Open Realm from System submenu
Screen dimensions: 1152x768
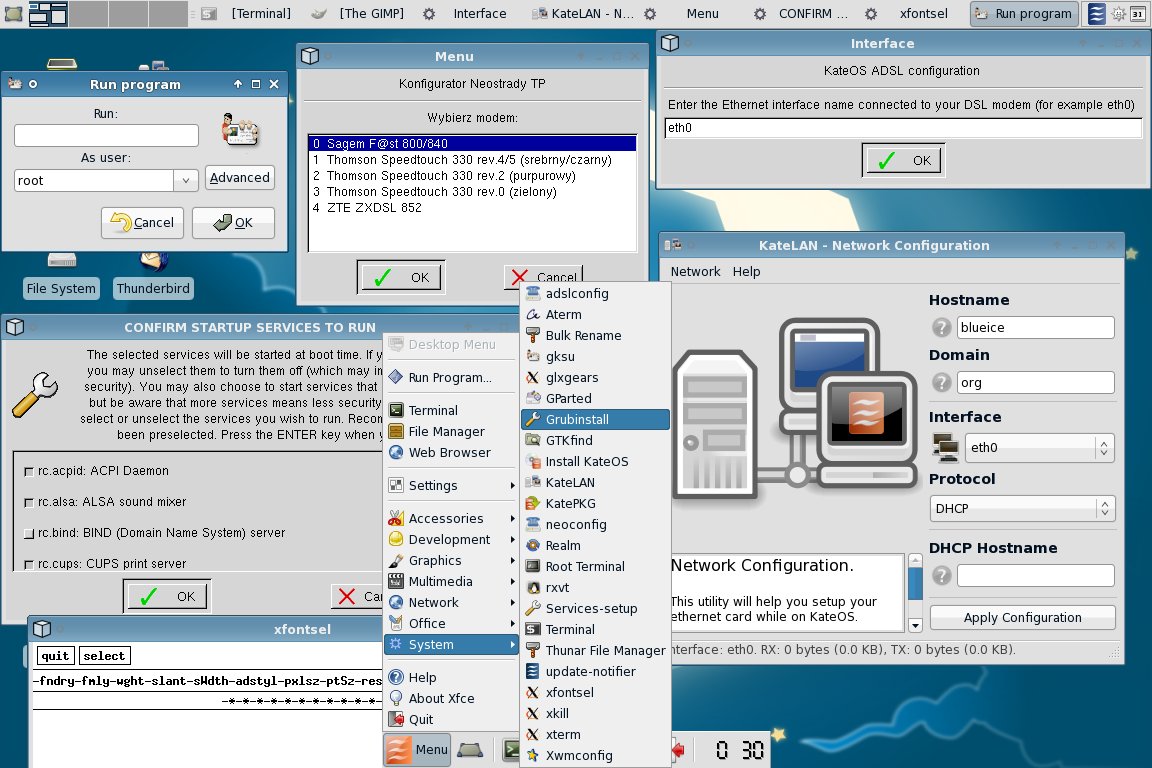(595, 545)
